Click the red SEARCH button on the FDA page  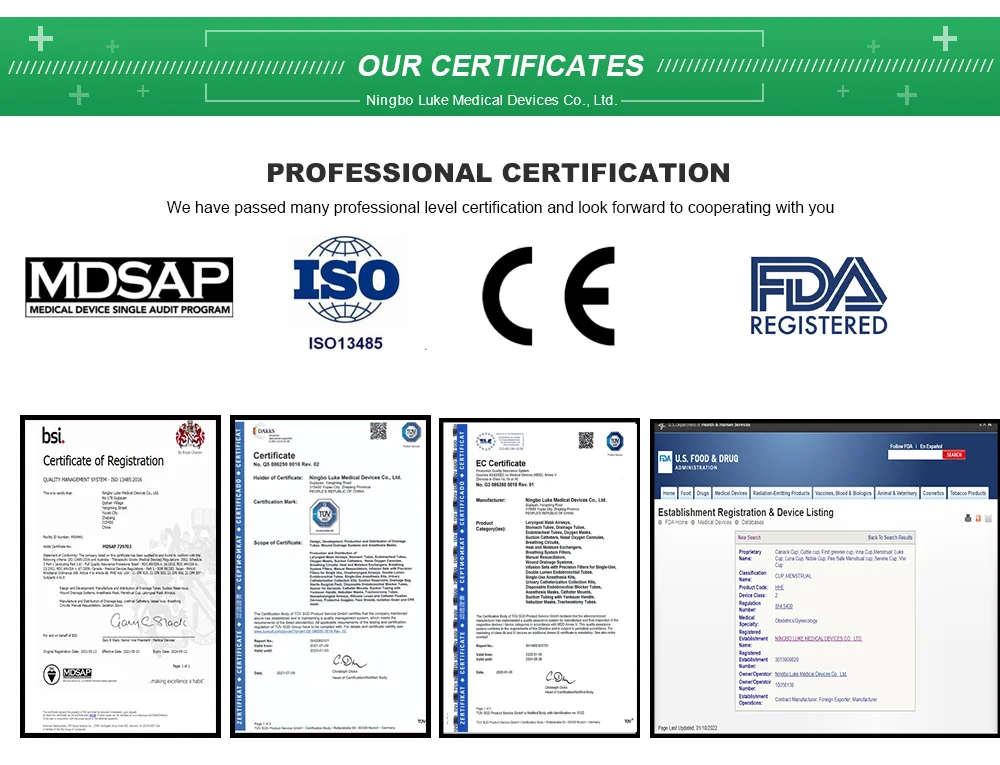coord(954,455)
